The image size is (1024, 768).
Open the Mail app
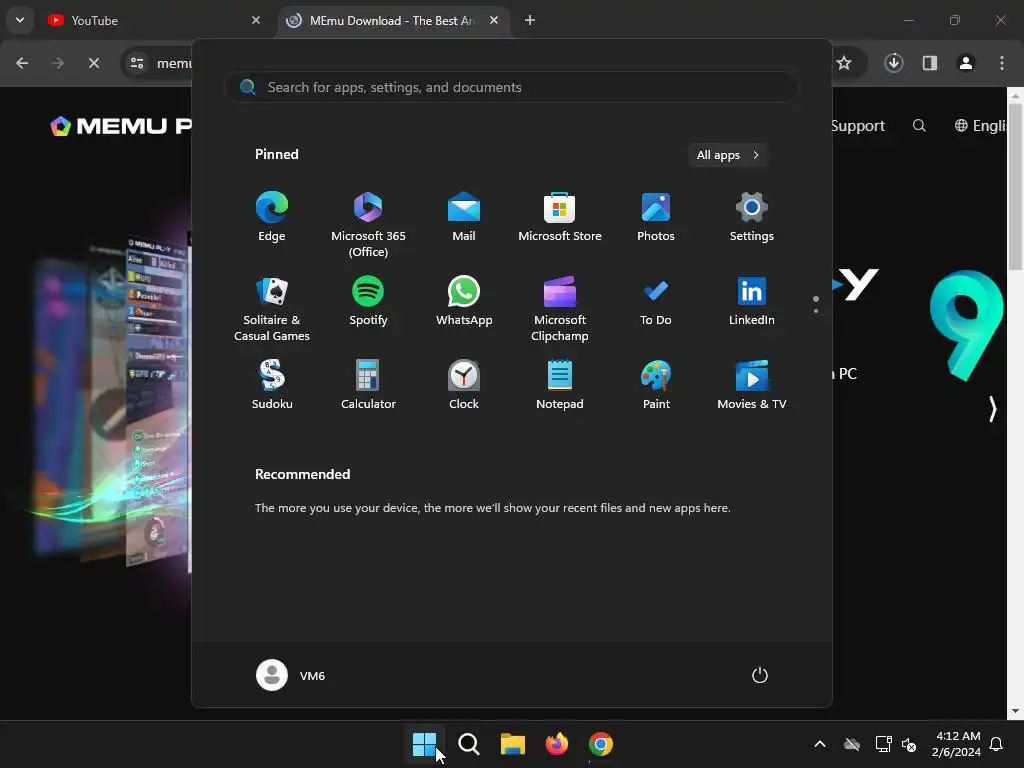(464, 217)
